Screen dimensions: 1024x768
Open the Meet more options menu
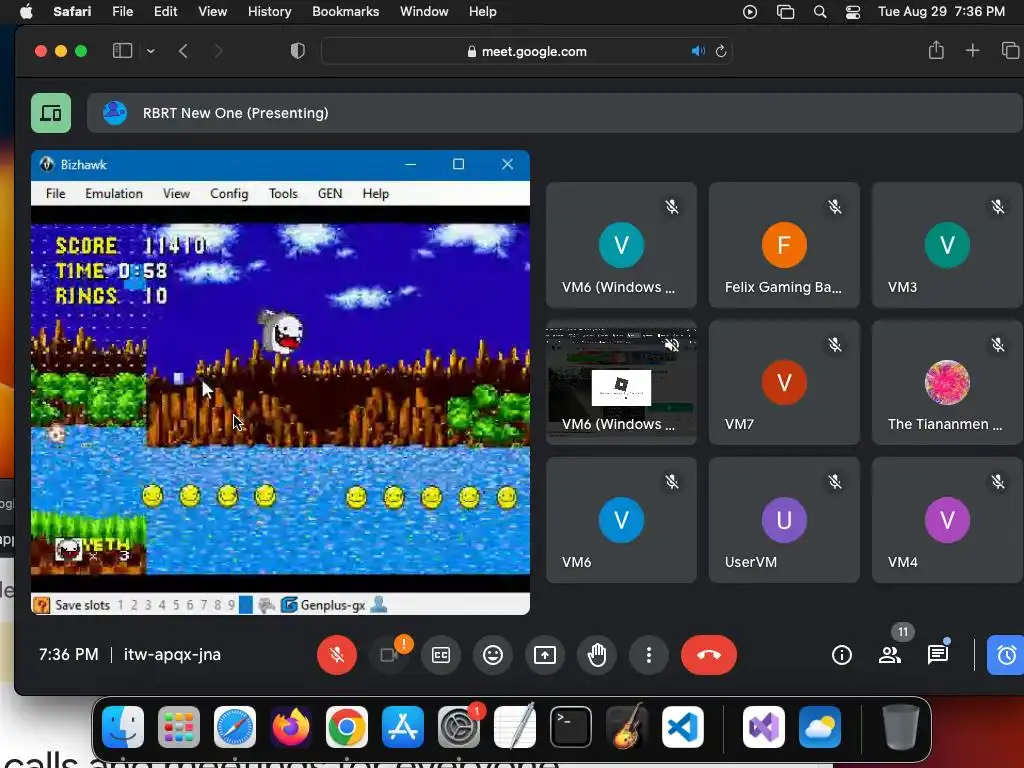[648, 654]
